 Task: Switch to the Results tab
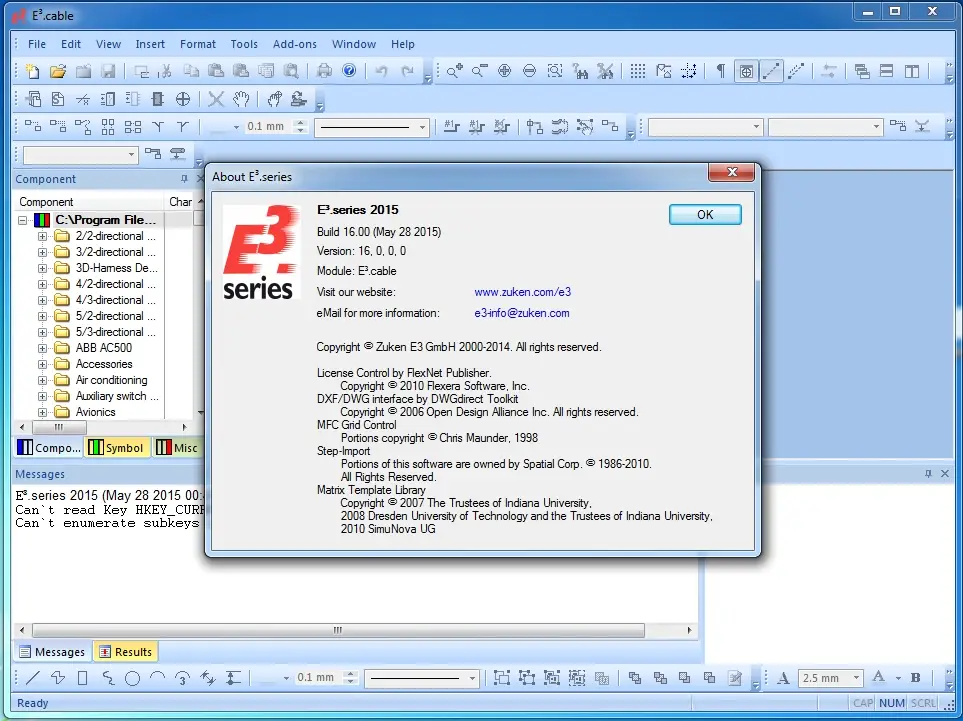tap(125, 652)
